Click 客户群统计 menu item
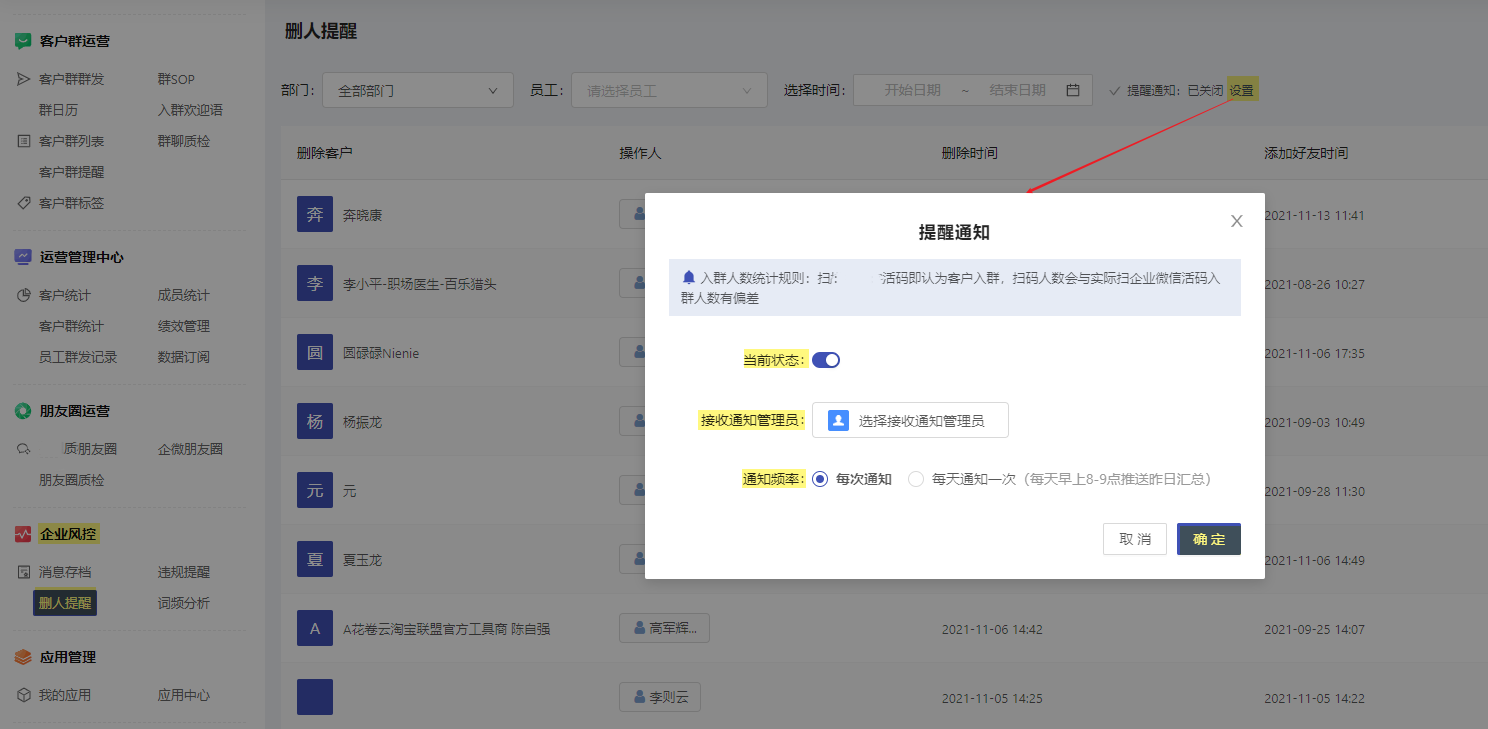The width and height of the screenshot is (1488, 729). coord(71,326)
